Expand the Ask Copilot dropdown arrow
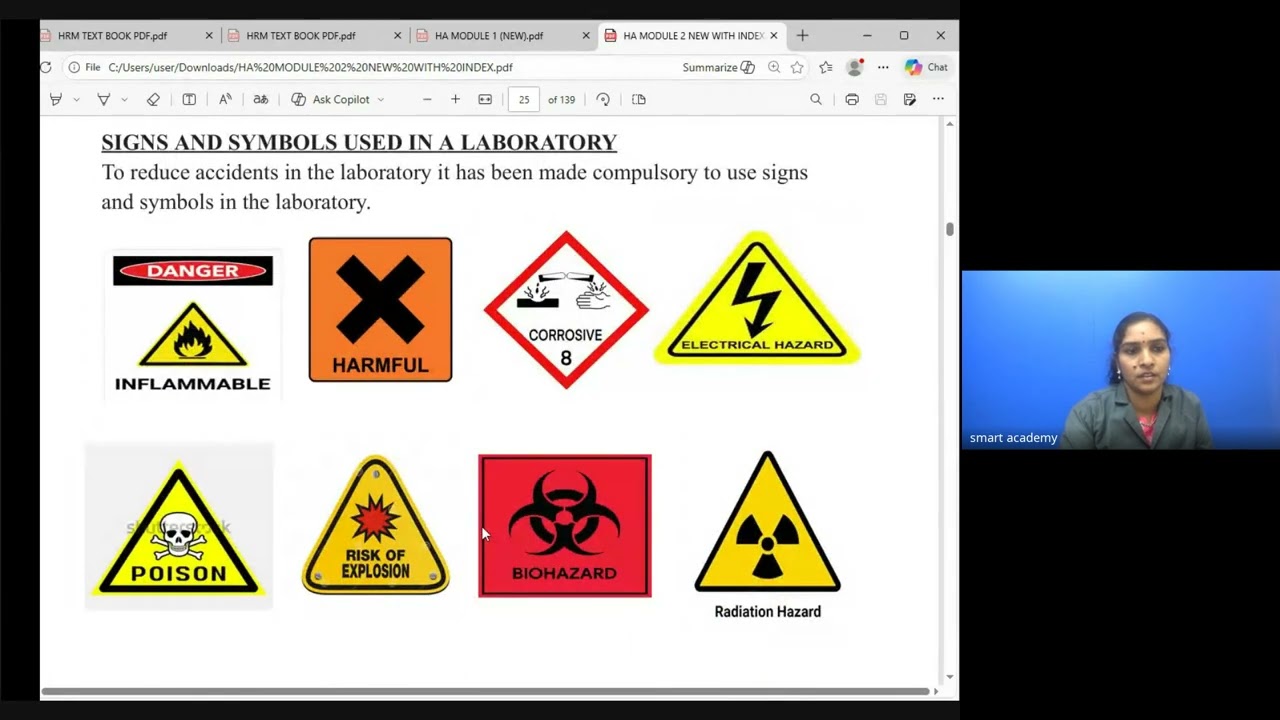The height and width of the screenshot is (720, 1280). click(381, 99)
